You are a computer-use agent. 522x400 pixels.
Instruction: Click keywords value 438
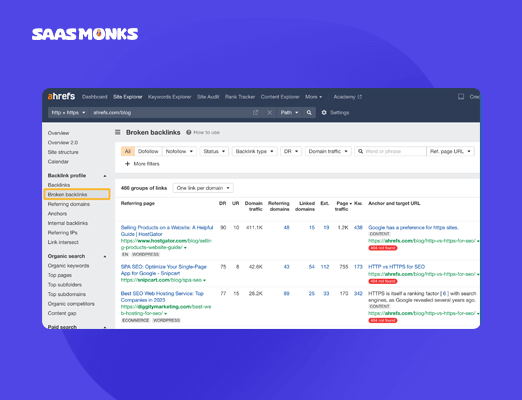coord(358,228)
